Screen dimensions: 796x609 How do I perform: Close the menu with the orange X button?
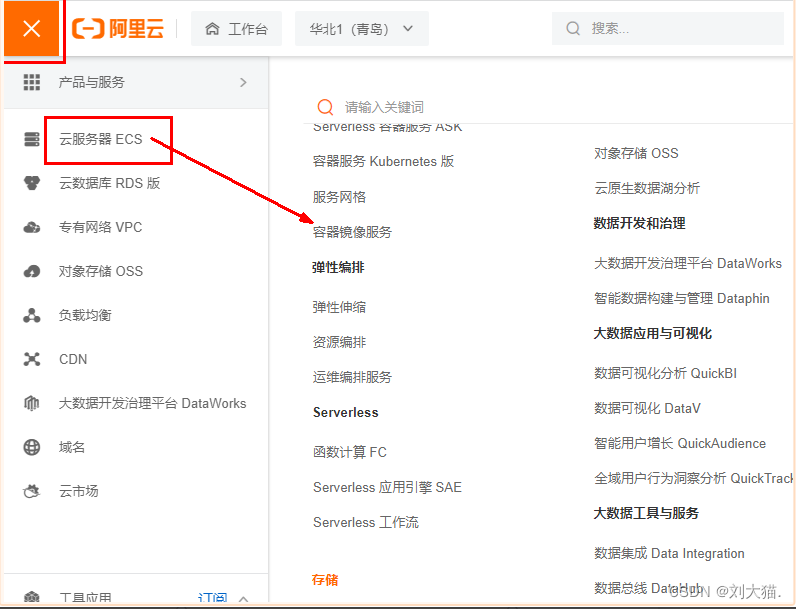[31, 28]
